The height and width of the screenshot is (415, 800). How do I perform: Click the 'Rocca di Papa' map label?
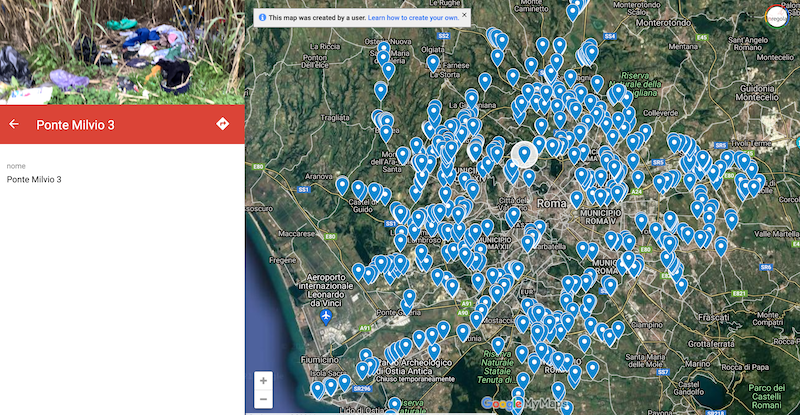(745, 367)
